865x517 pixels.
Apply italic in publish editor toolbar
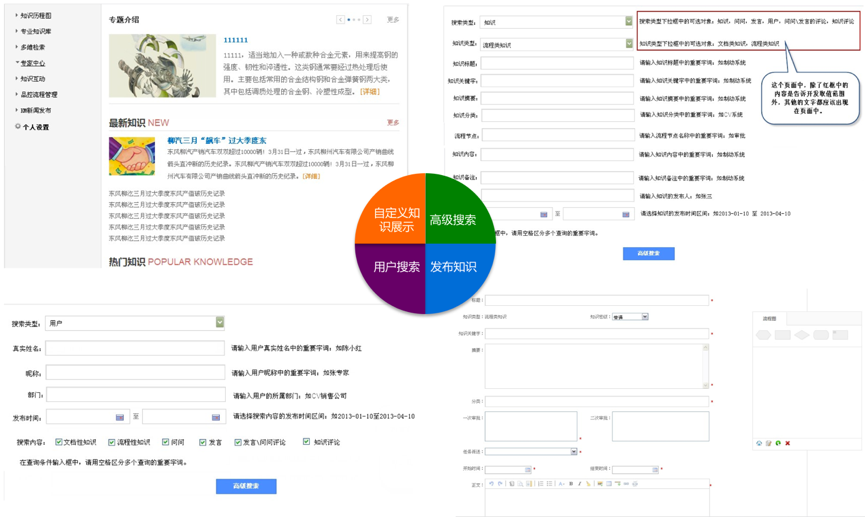point(580,483)
